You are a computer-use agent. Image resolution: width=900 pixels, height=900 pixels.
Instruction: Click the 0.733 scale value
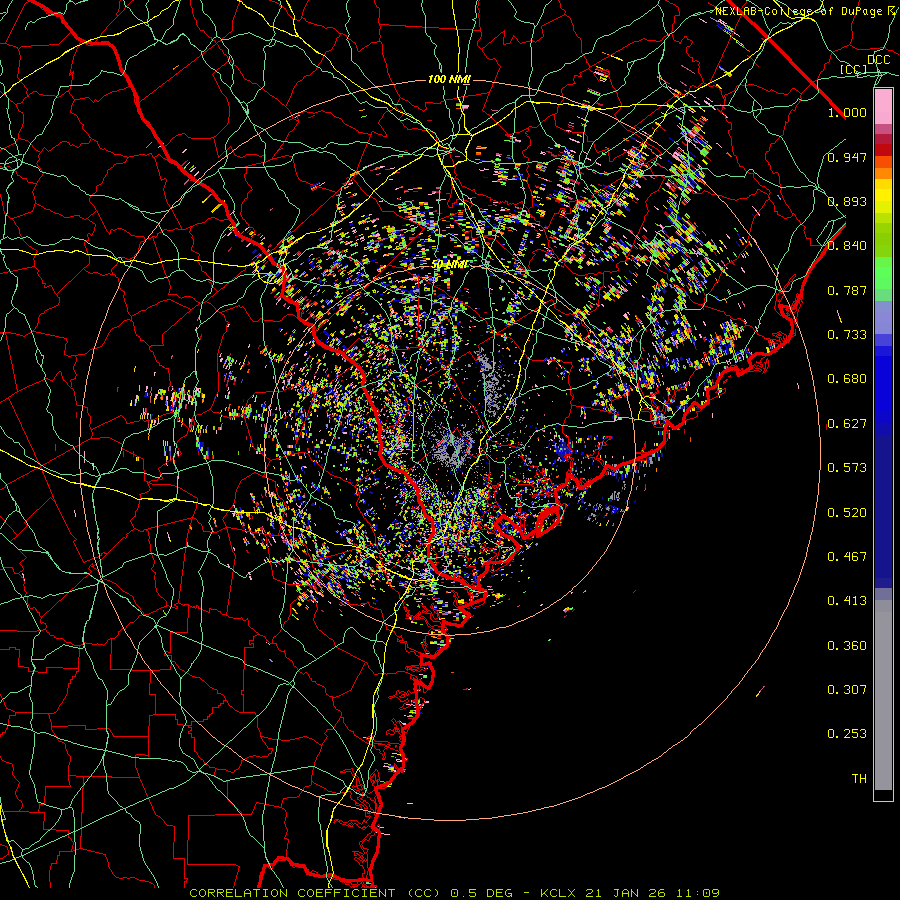coord(847,335)
